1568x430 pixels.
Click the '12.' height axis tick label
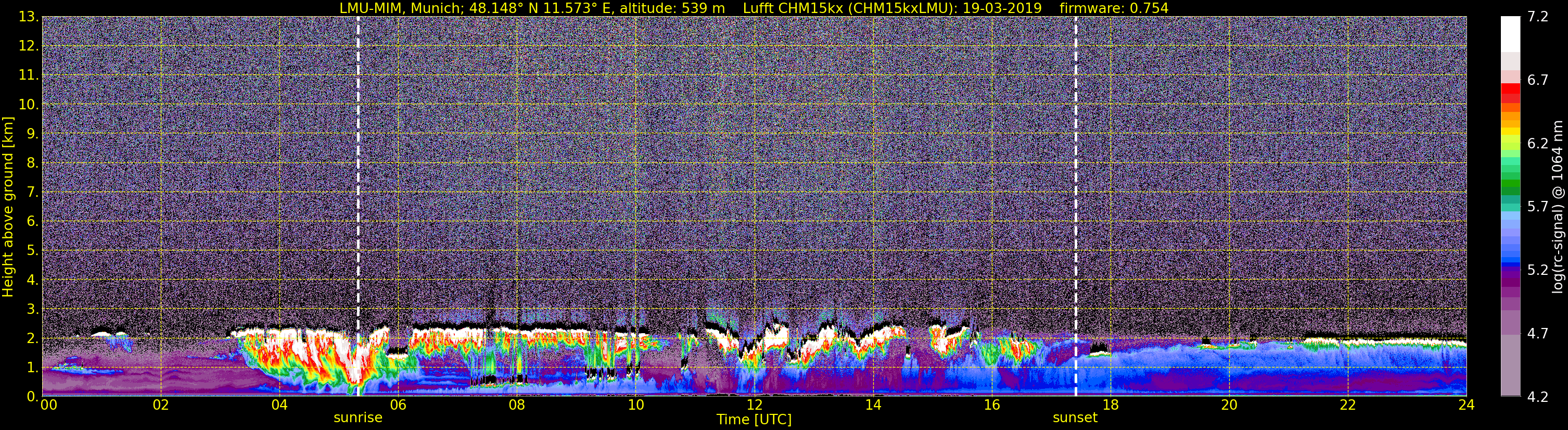click(x=29, y=46)
